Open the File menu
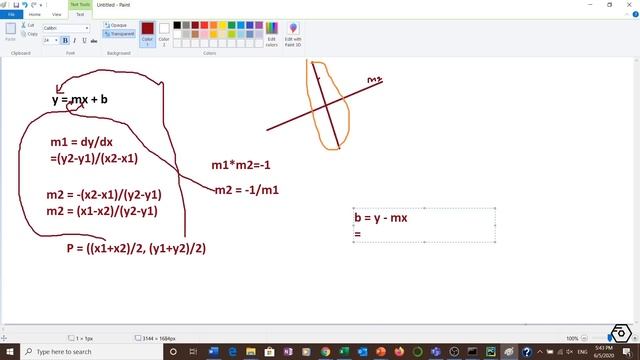This screenshot has height=360, width=640. 11,14
